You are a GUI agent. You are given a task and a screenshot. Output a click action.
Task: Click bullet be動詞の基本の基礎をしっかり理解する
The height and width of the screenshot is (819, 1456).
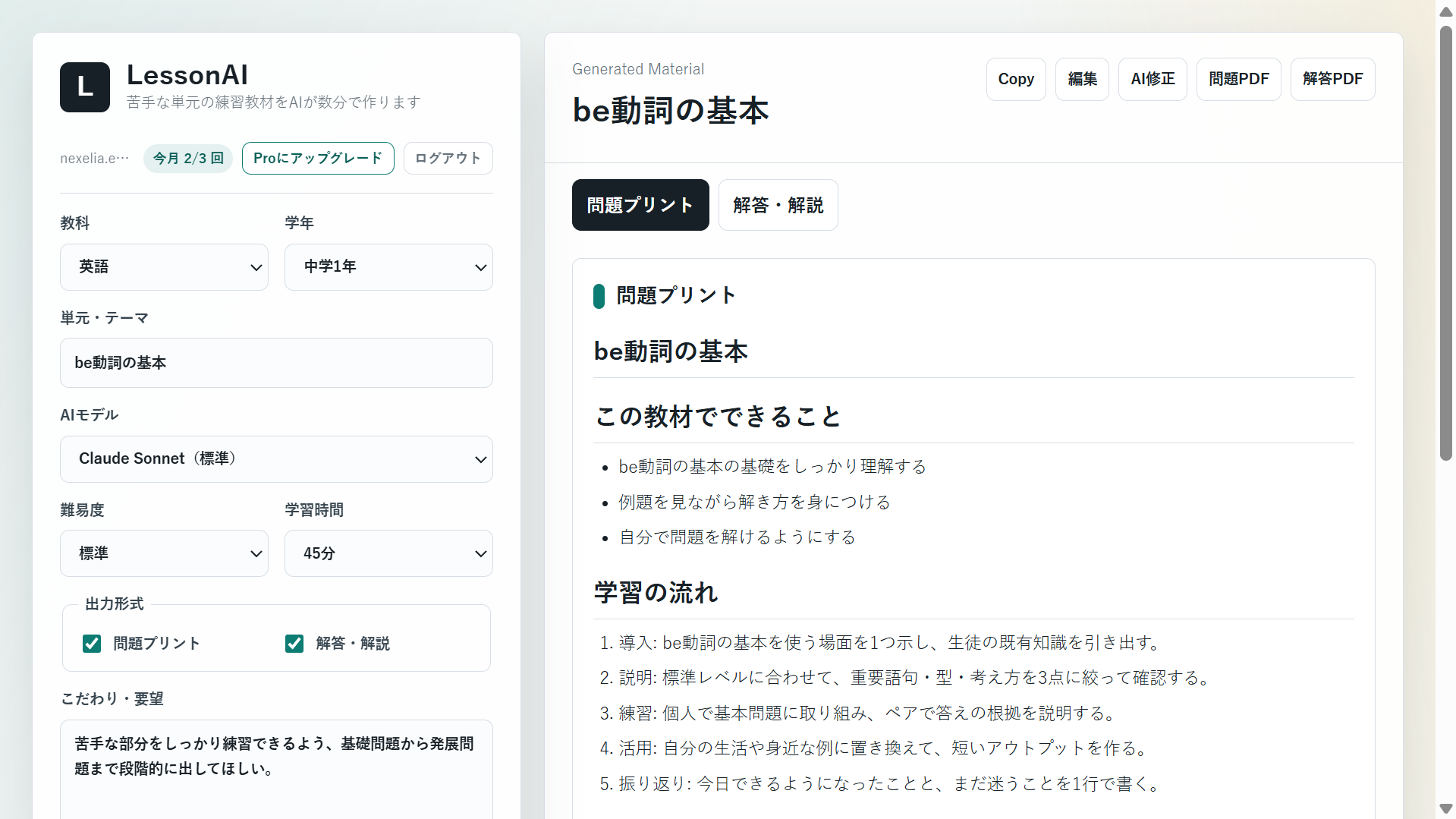tap(772, 466)
